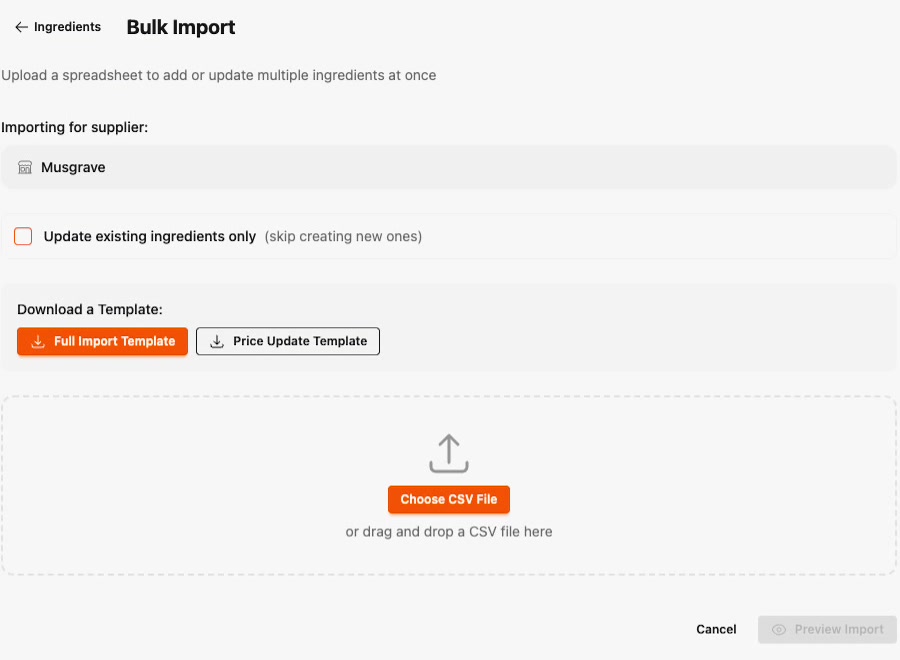
Task: Click the Bulk Import heading
Action: point(181,27)
